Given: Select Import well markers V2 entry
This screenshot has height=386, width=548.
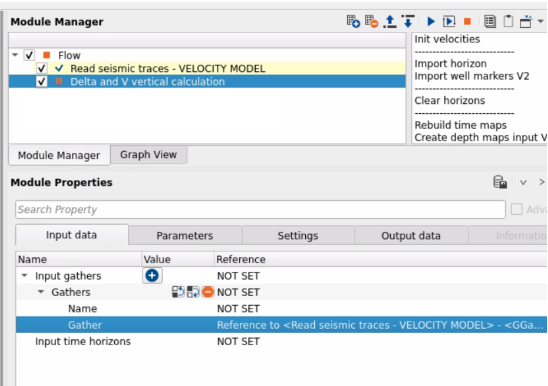Looking at the screenshot, I should (x=472, y=76).
